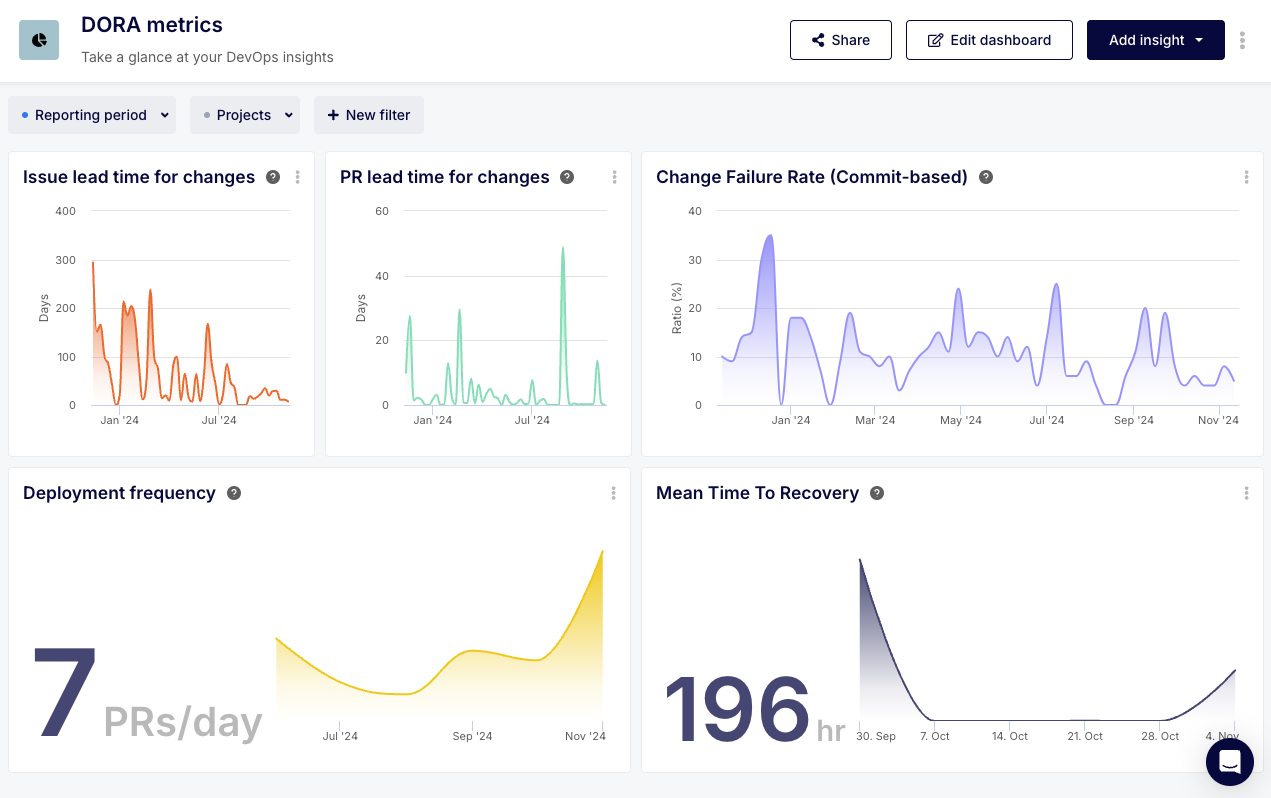Show Mean Time To Recovery help tooltip
The width and height of the screenshot is (1271, 798).
877,493
